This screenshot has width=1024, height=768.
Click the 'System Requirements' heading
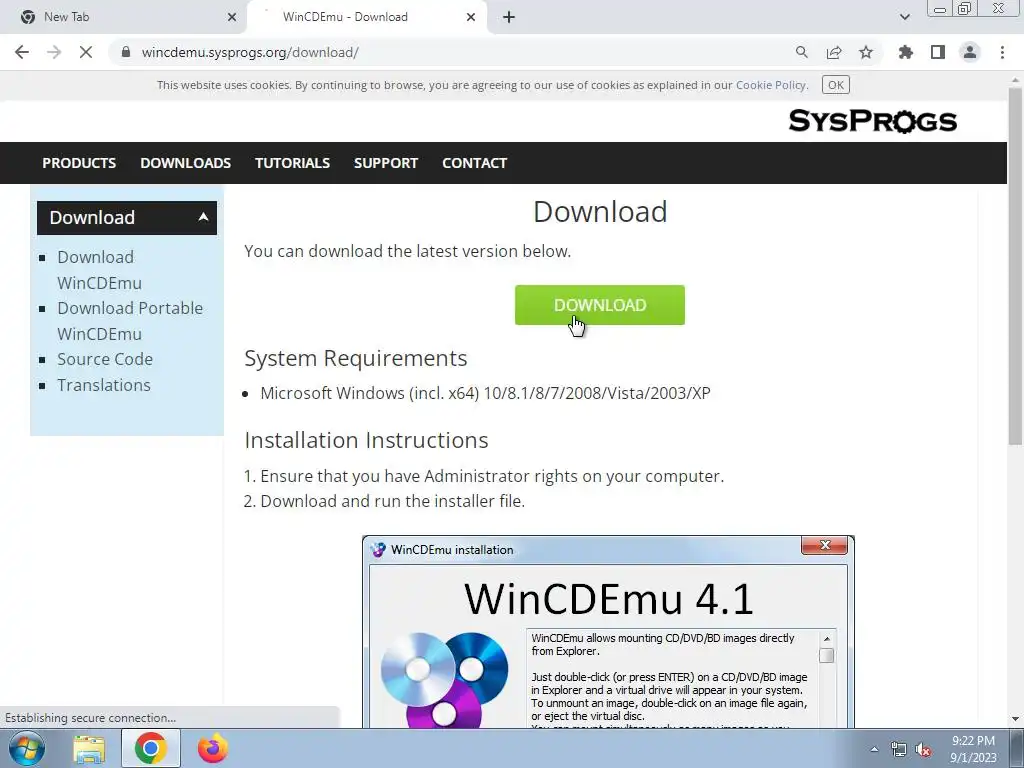pos(356,359)
